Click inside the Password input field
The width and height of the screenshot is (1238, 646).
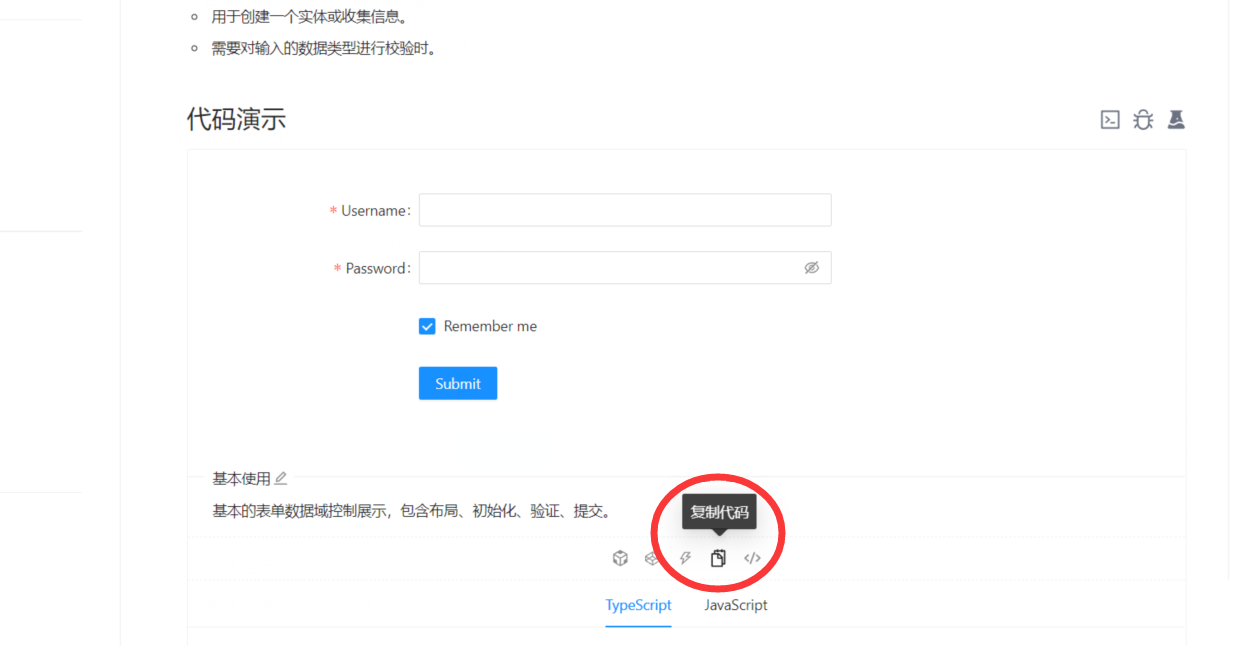point(610,267)
